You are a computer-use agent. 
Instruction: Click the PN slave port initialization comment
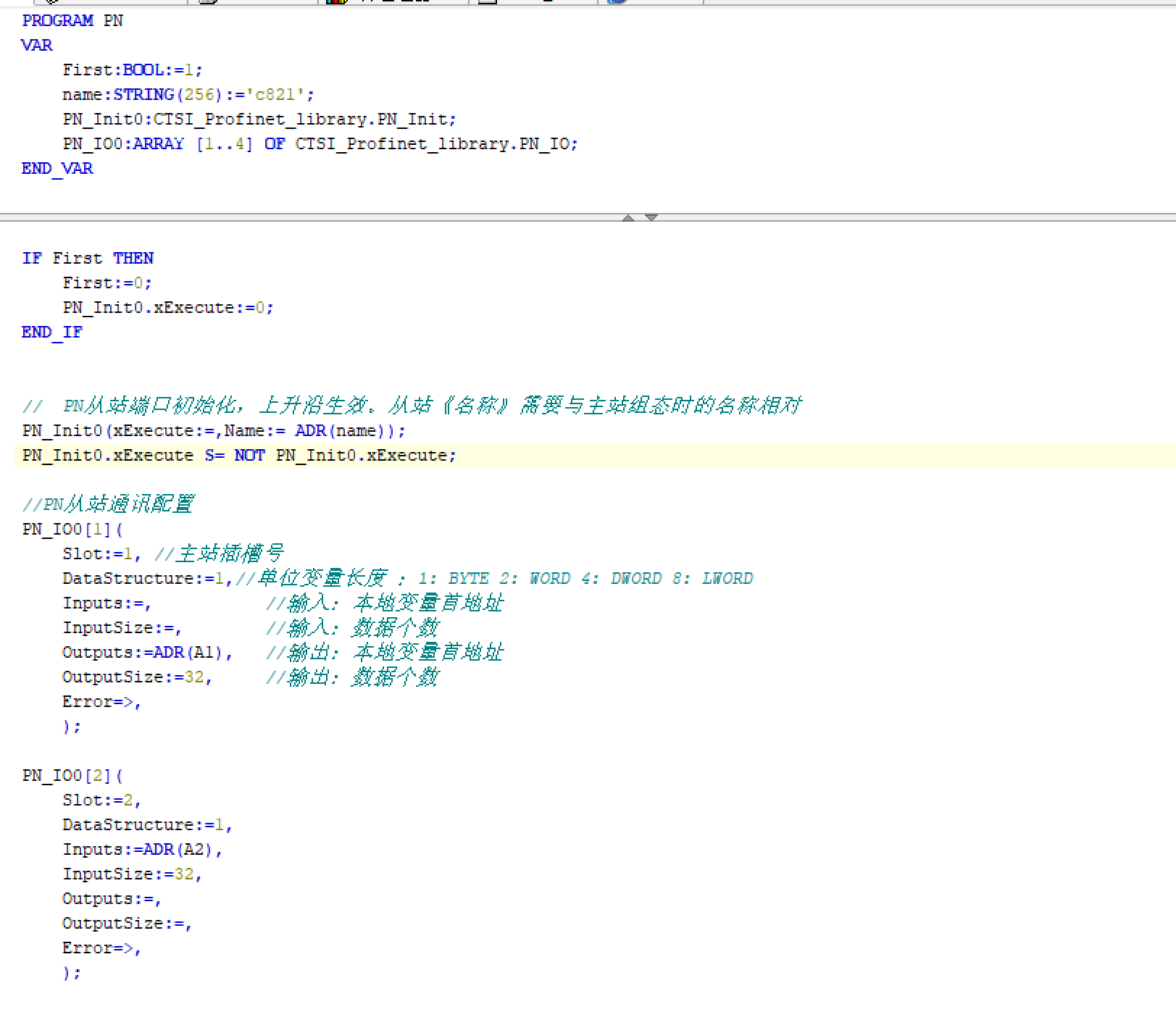(412, 406)
